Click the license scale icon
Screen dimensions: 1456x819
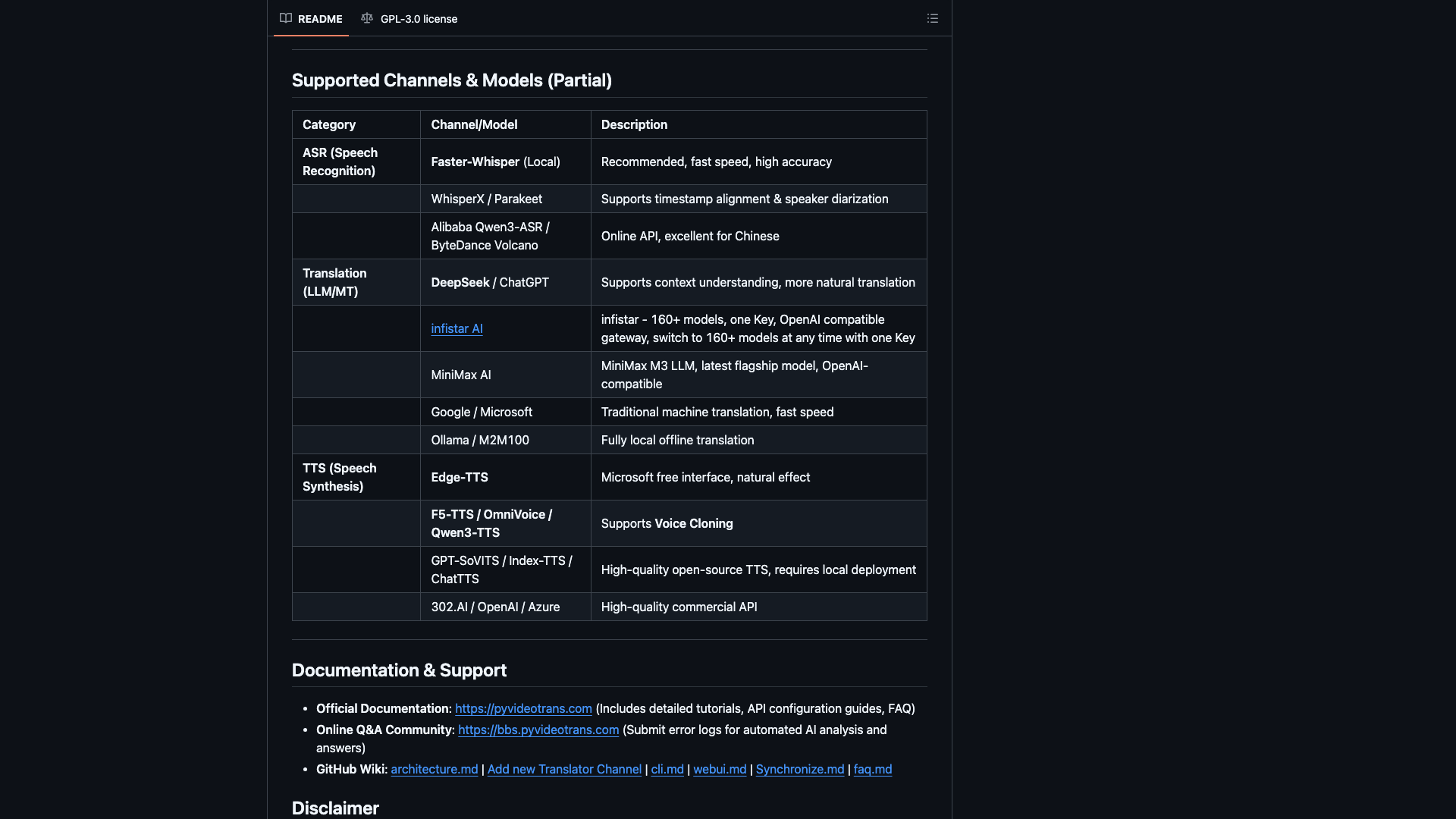(367, 18)
